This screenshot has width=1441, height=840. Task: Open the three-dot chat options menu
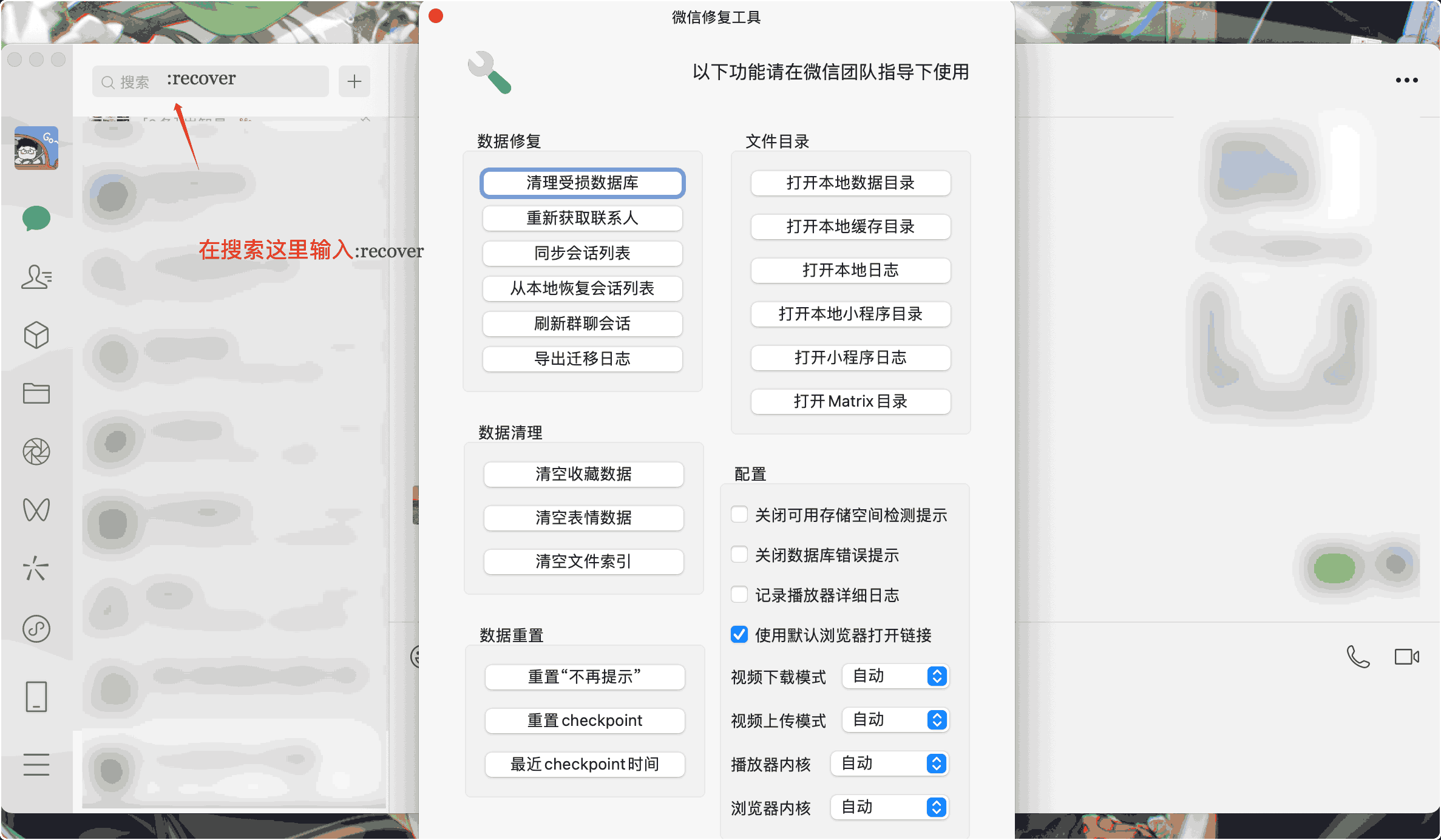(x=1406, y=80)
